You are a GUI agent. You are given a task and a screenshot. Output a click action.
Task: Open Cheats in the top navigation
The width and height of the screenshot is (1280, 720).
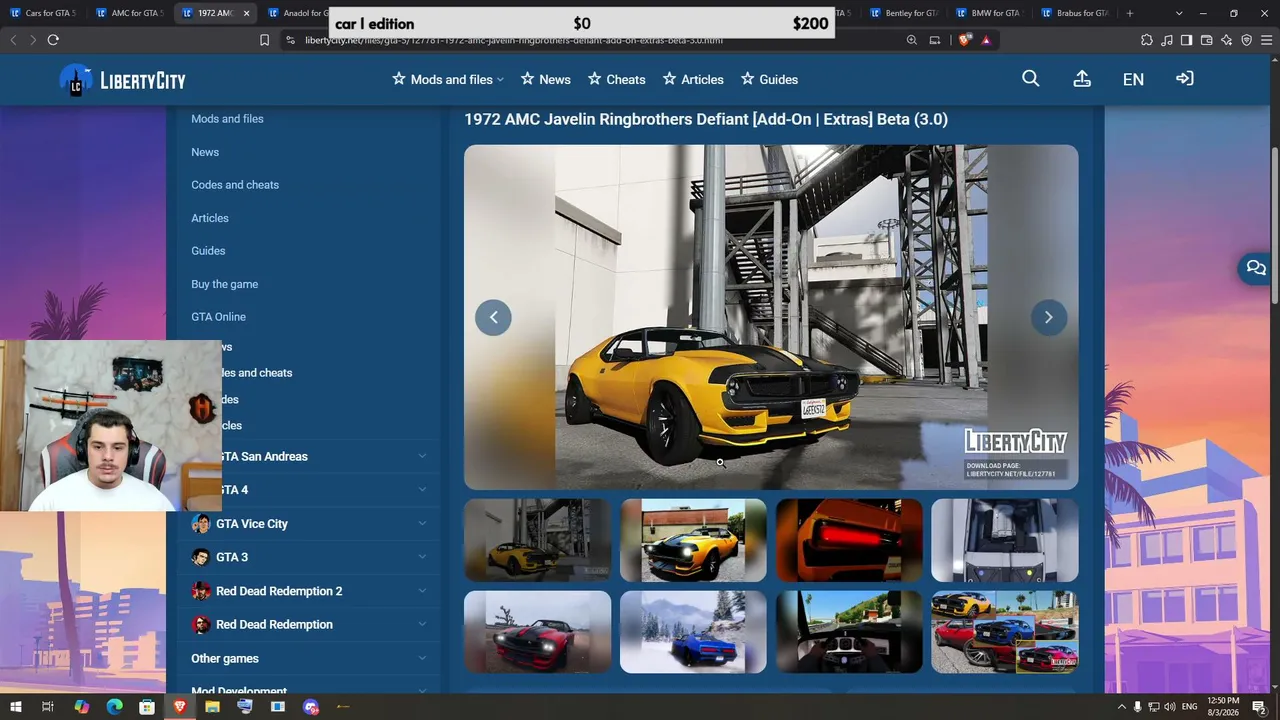pos(616,79)
